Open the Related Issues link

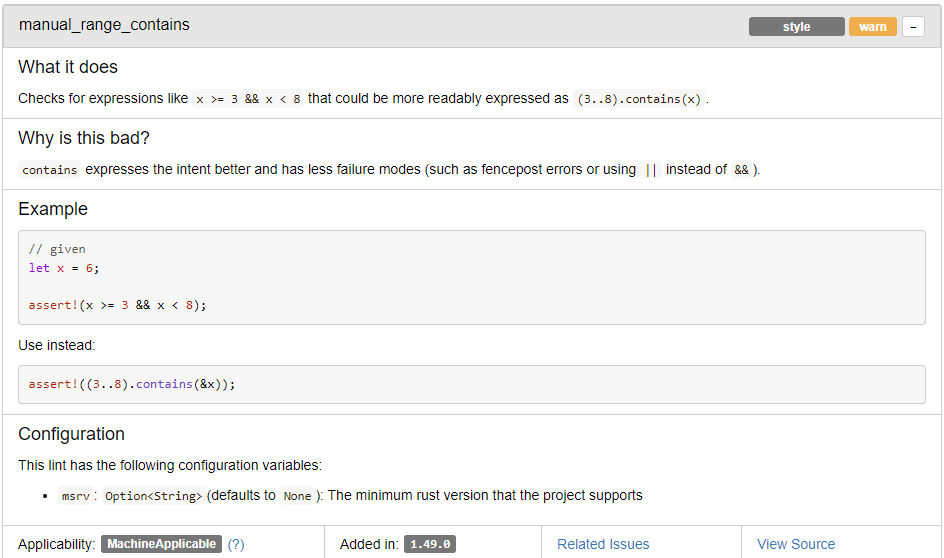coord(603,544)
